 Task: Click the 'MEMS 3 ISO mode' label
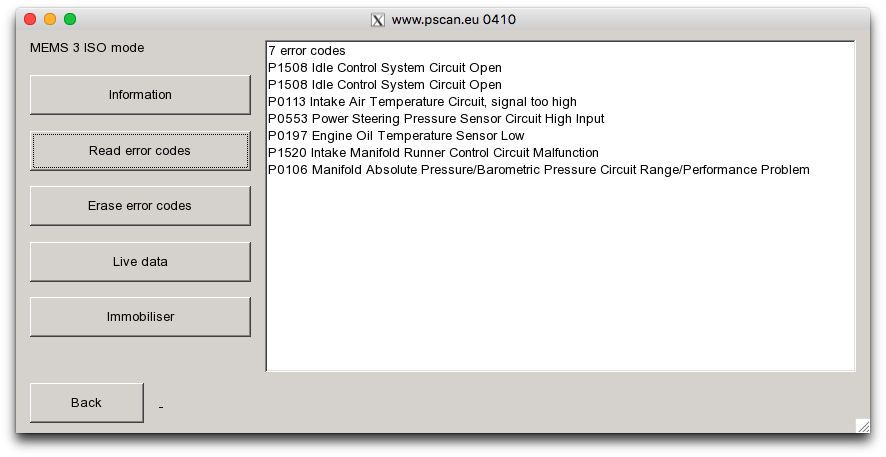[87, 48]
